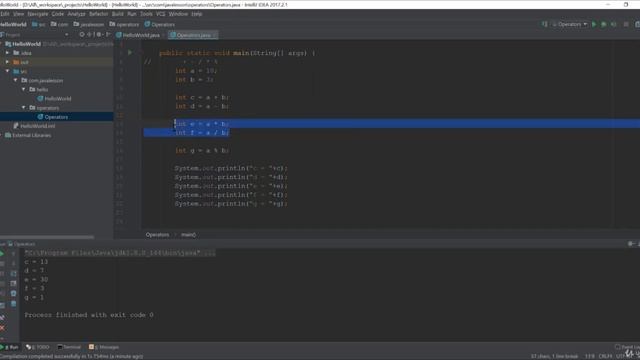
Task: Open the Terminal tool window tab
Action: click(69, 347)
